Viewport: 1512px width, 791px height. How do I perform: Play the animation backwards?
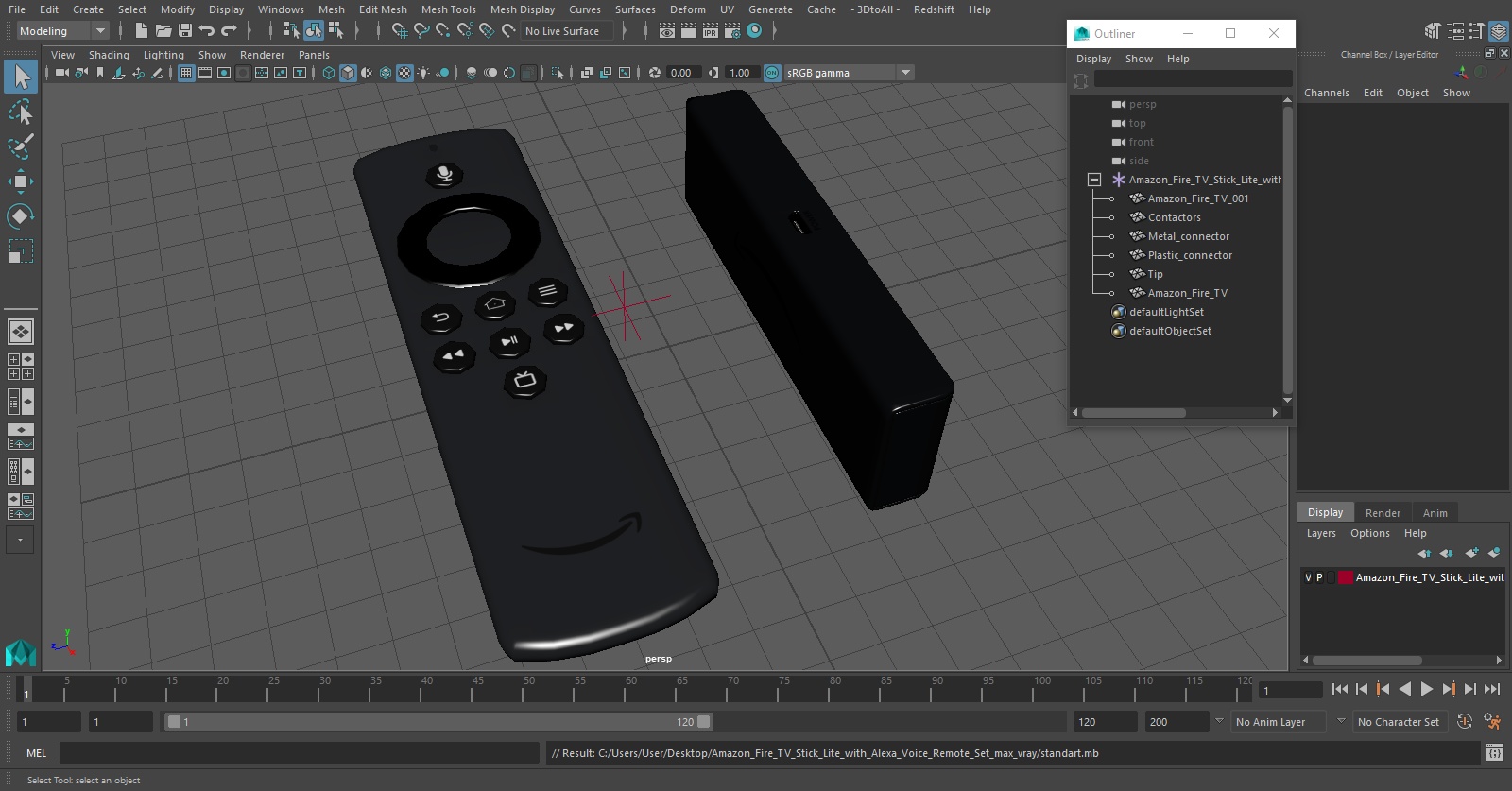(1404, 689)
